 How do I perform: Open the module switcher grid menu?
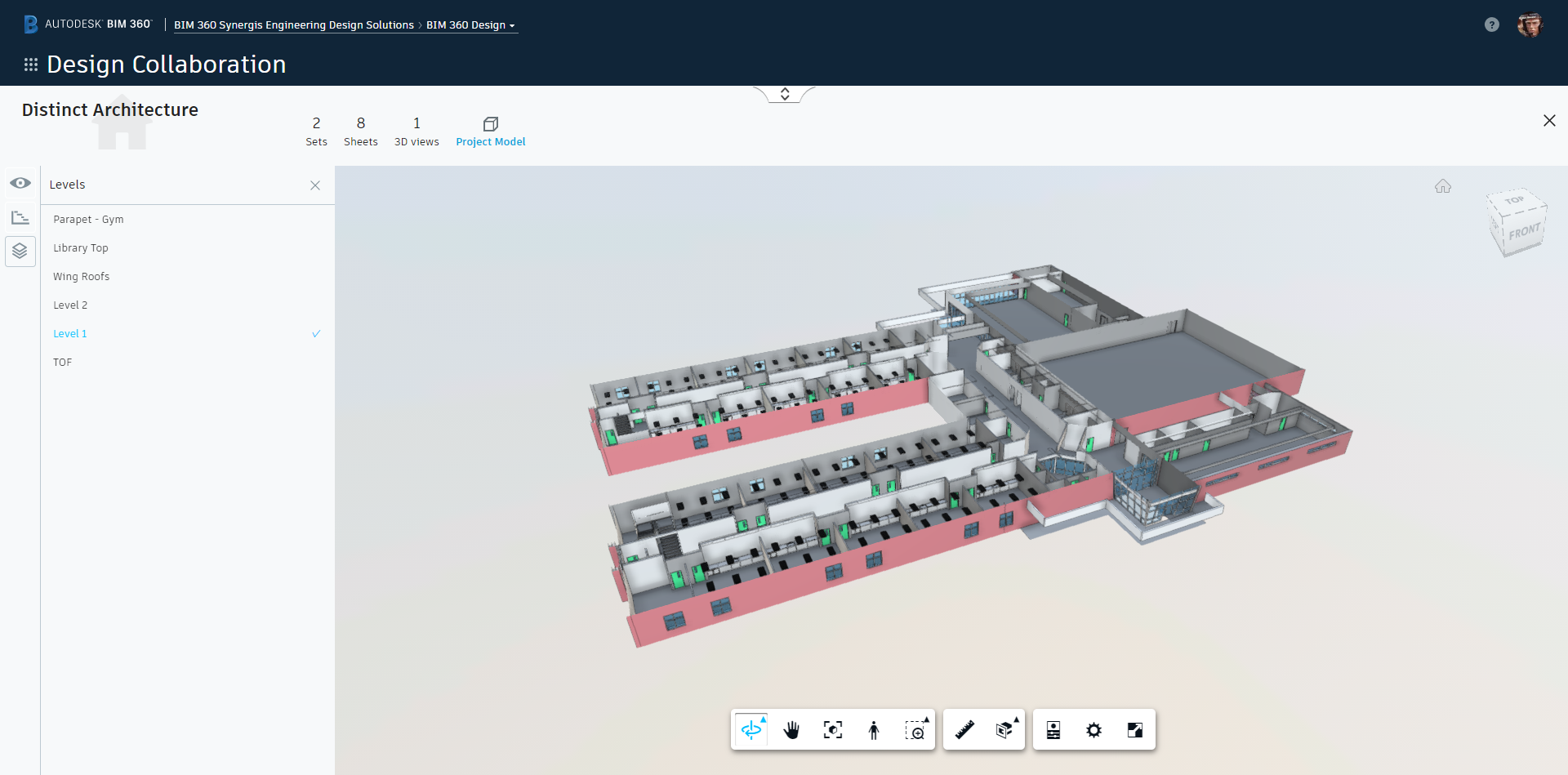click(x=31, y=65)
